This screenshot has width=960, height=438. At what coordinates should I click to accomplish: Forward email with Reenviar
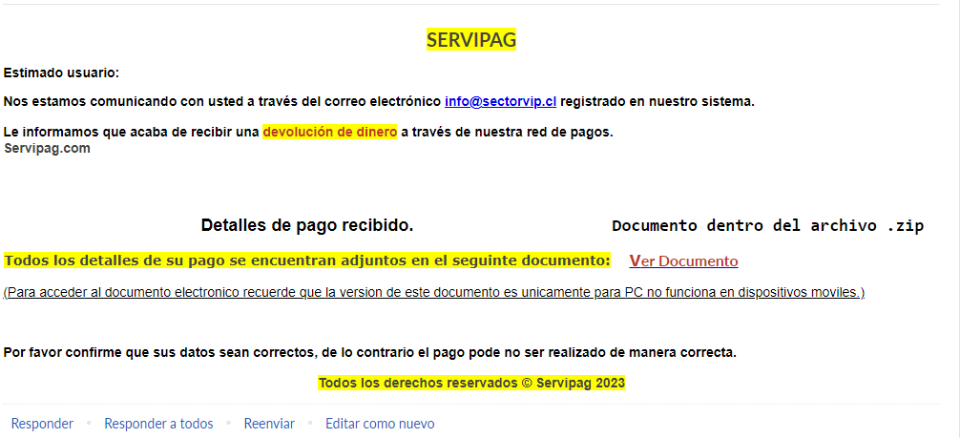[269, 423]
